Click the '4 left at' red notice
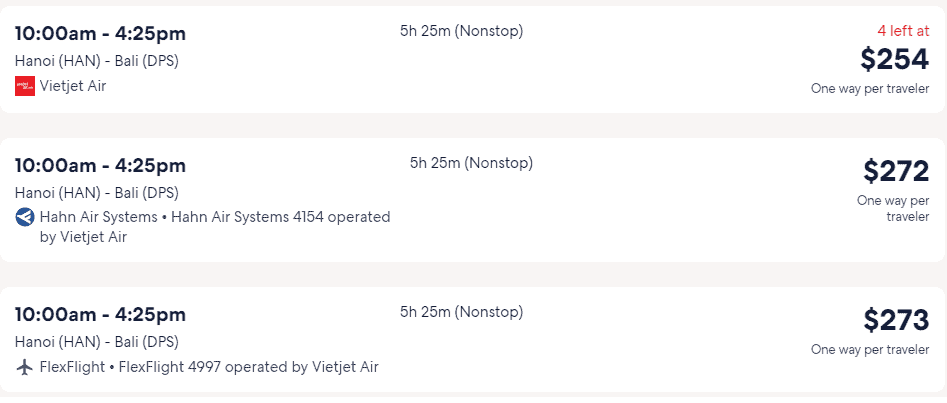Screen dimensions: 947x403 click(903, 31)
